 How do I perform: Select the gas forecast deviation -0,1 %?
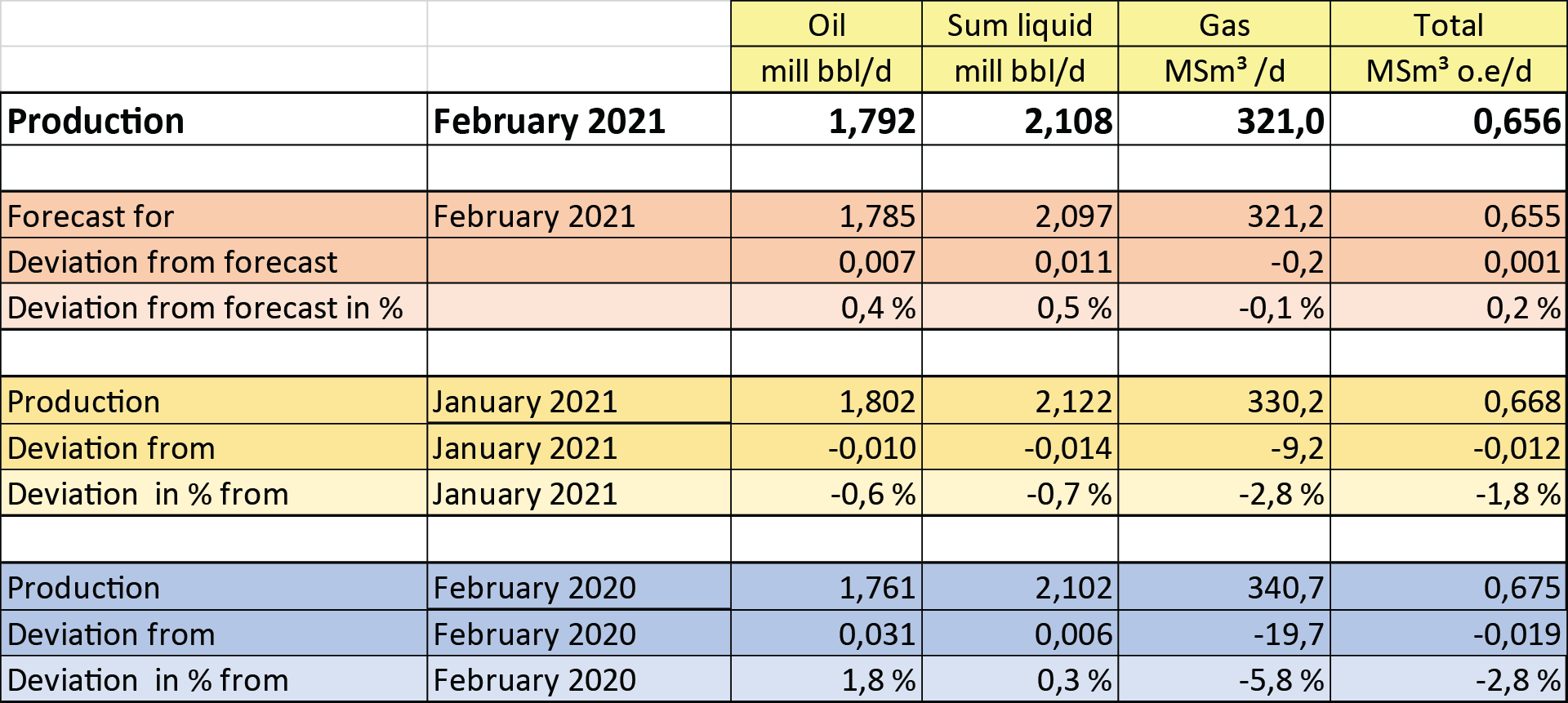(1224, 307)
